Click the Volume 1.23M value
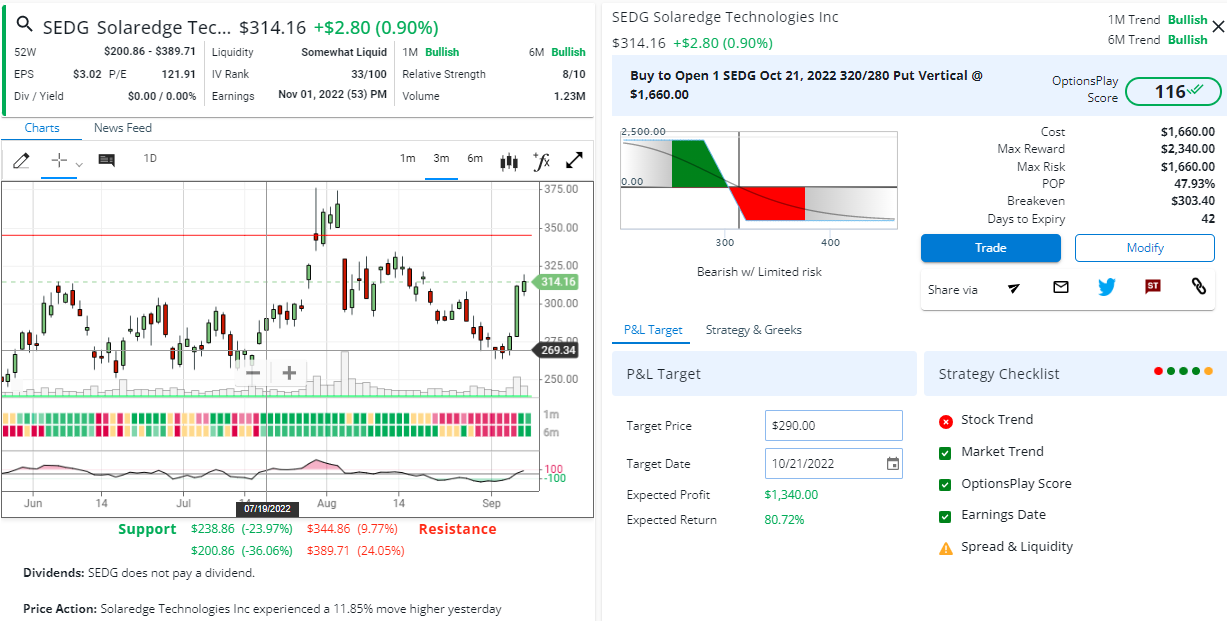1227x621 pixels. point(570,96)
